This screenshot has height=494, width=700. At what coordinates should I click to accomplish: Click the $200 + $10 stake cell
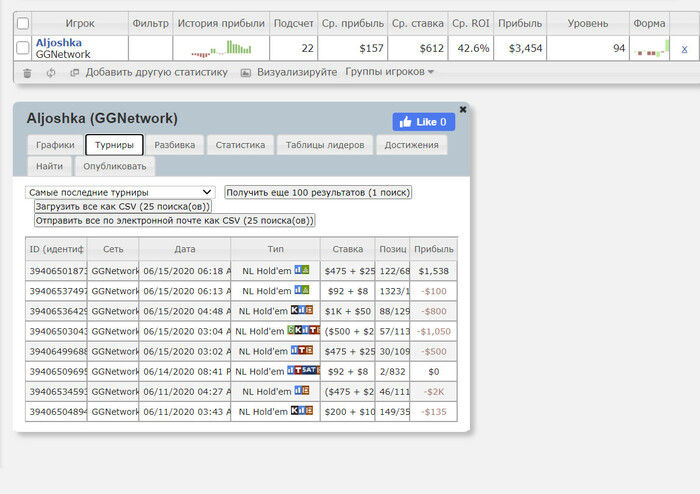348,411
